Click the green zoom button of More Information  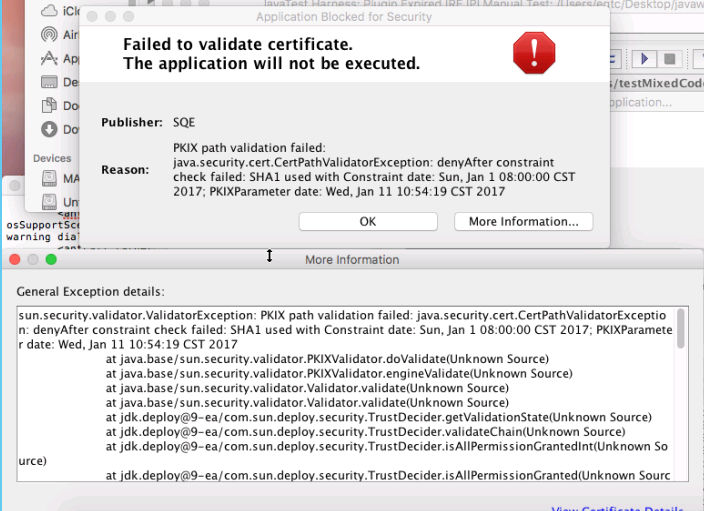(51, 260)
